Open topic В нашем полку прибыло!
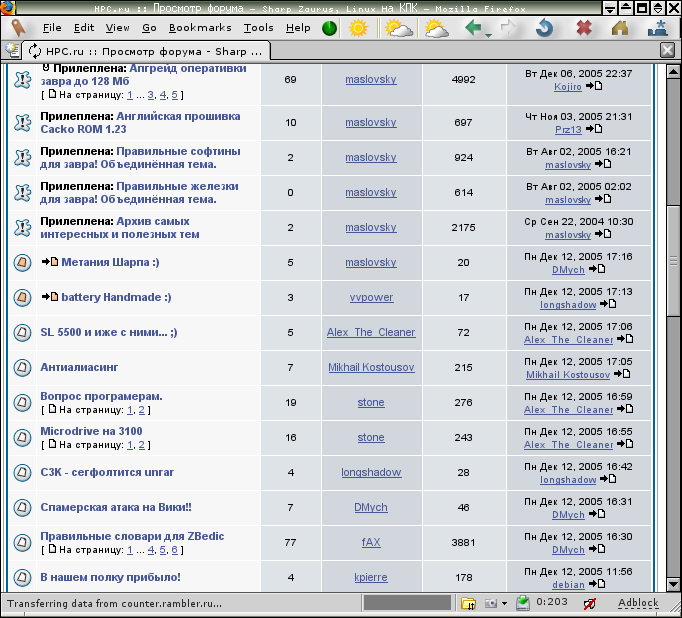Image resolution: width=682 pixels, height=618 pixels. click(x=110, y=578)
